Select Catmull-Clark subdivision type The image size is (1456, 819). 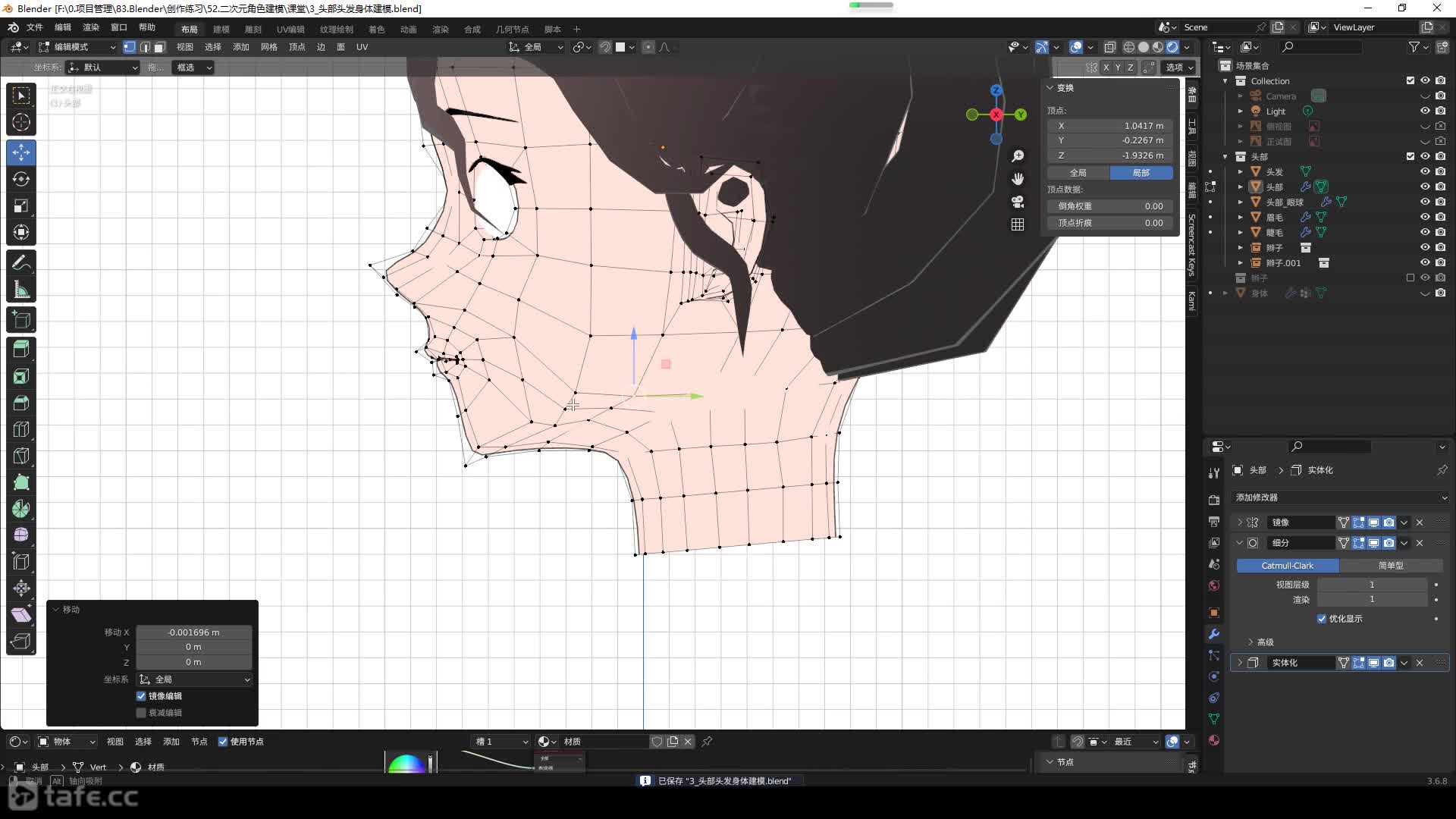[1288, 566]
